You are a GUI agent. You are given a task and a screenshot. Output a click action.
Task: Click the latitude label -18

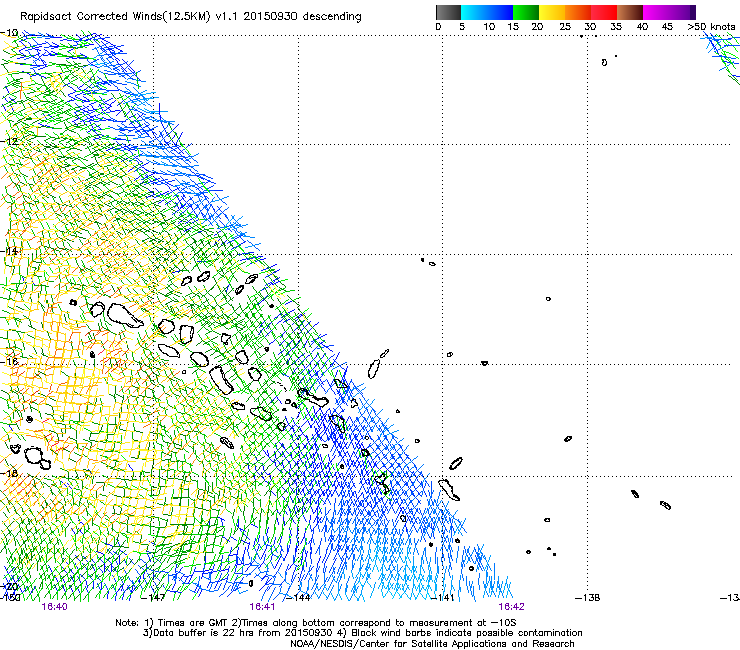coord(9,473)
